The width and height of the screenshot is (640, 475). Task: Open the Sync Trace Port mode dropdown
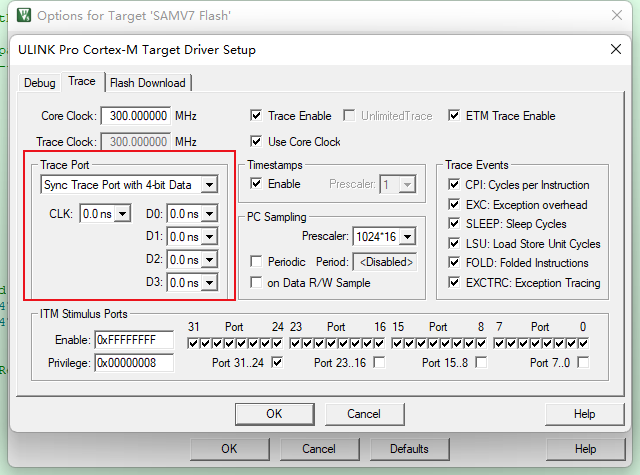[208, 185]
